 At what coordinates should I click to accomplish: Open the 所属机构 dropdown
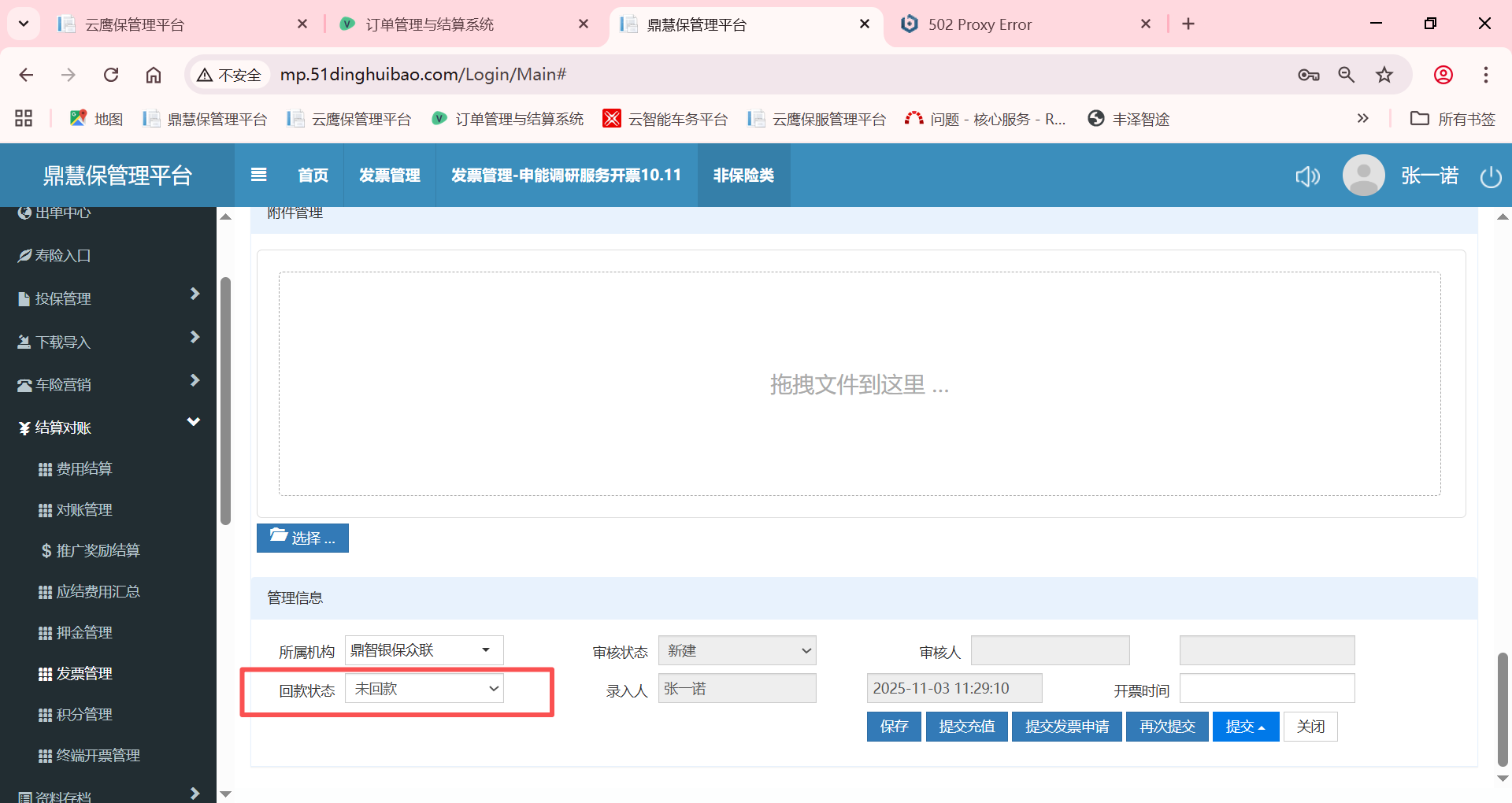[x=424, y=650]
